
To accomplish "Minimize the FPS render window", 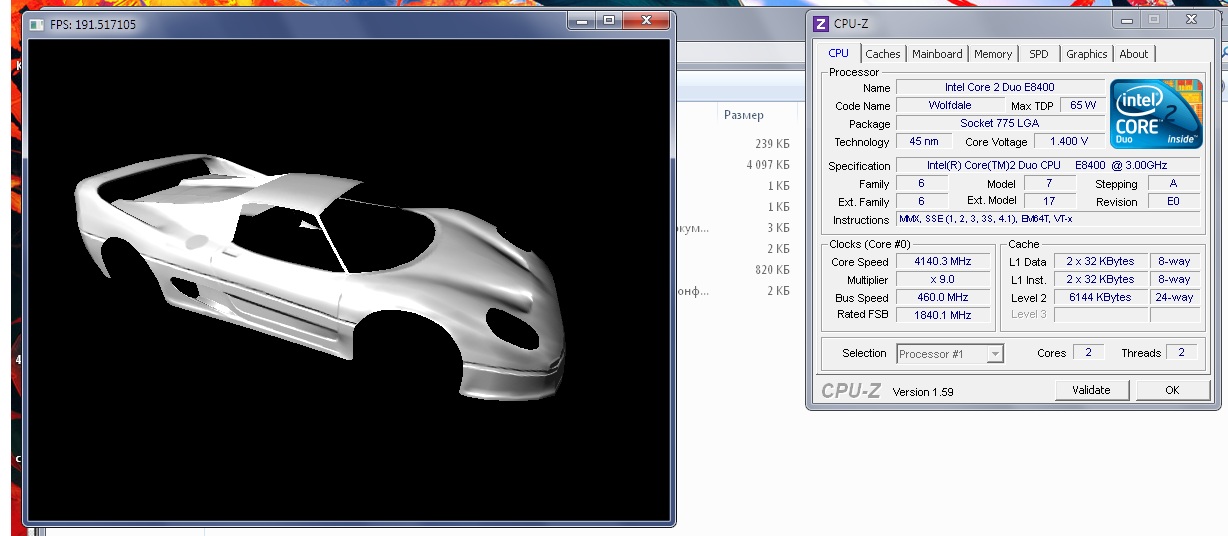I will point(583,20).
